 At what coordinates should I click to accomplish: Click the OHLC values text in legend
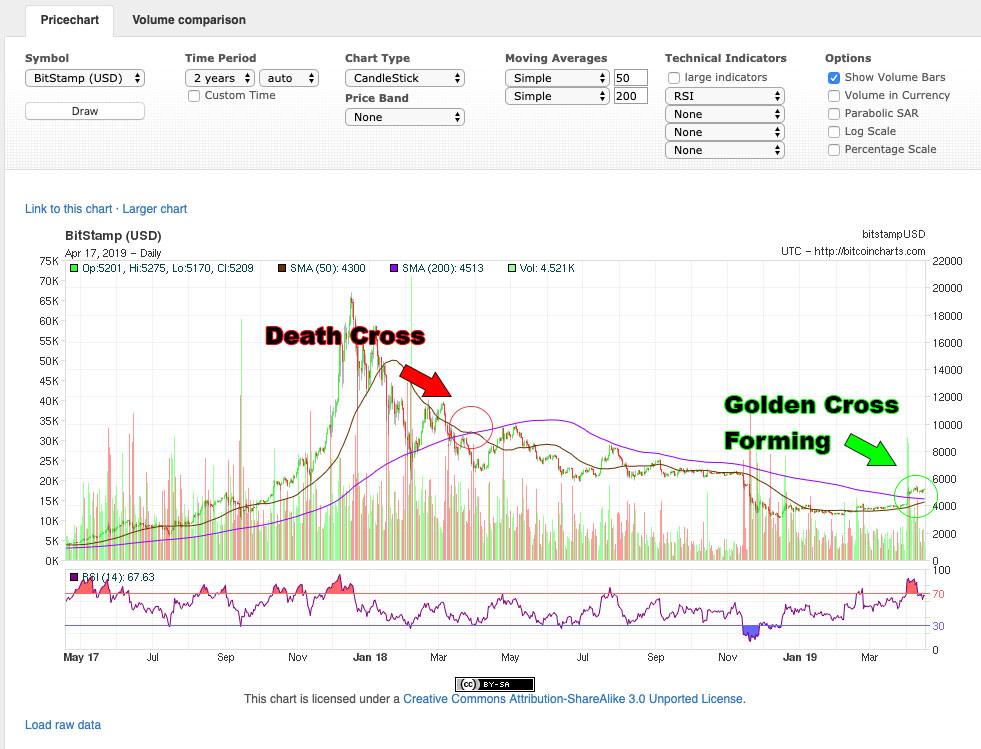coord(168,268)
